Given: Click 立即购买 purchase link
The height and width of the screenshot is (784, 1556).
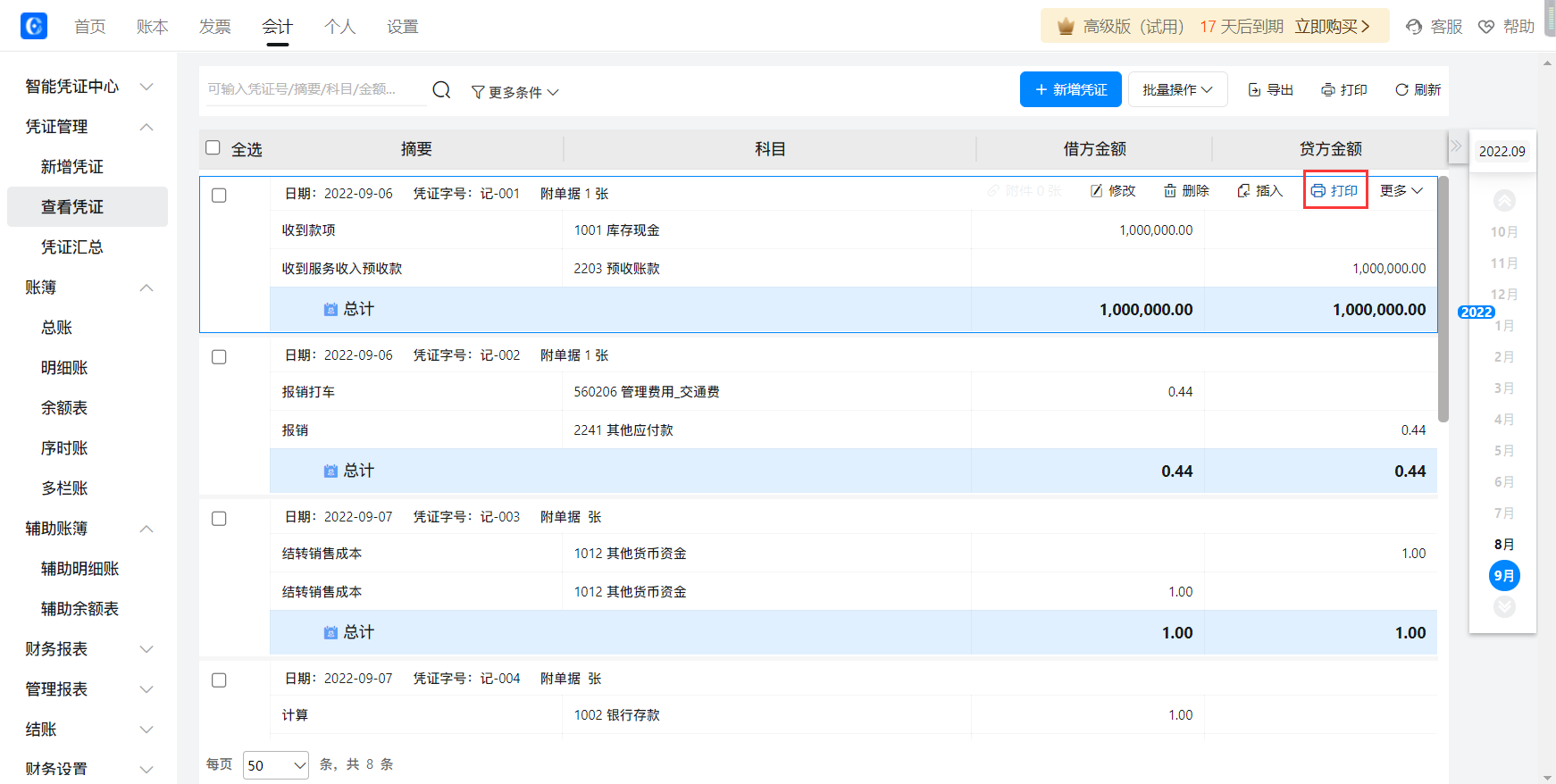Looking at the screenshot, I should 1332,27.
